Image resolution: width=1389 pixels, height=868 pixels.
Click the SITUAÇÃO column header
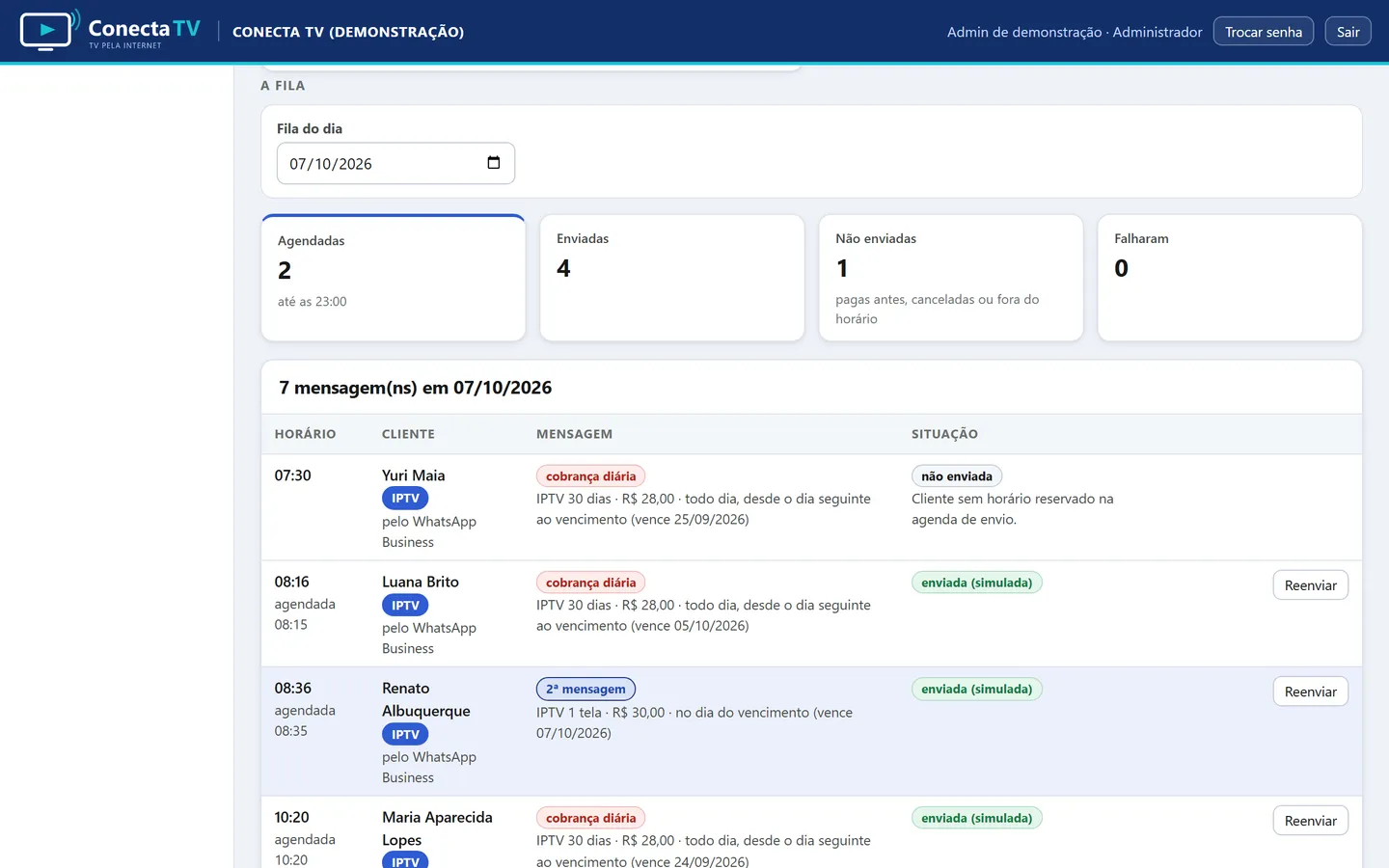[944, 434]
